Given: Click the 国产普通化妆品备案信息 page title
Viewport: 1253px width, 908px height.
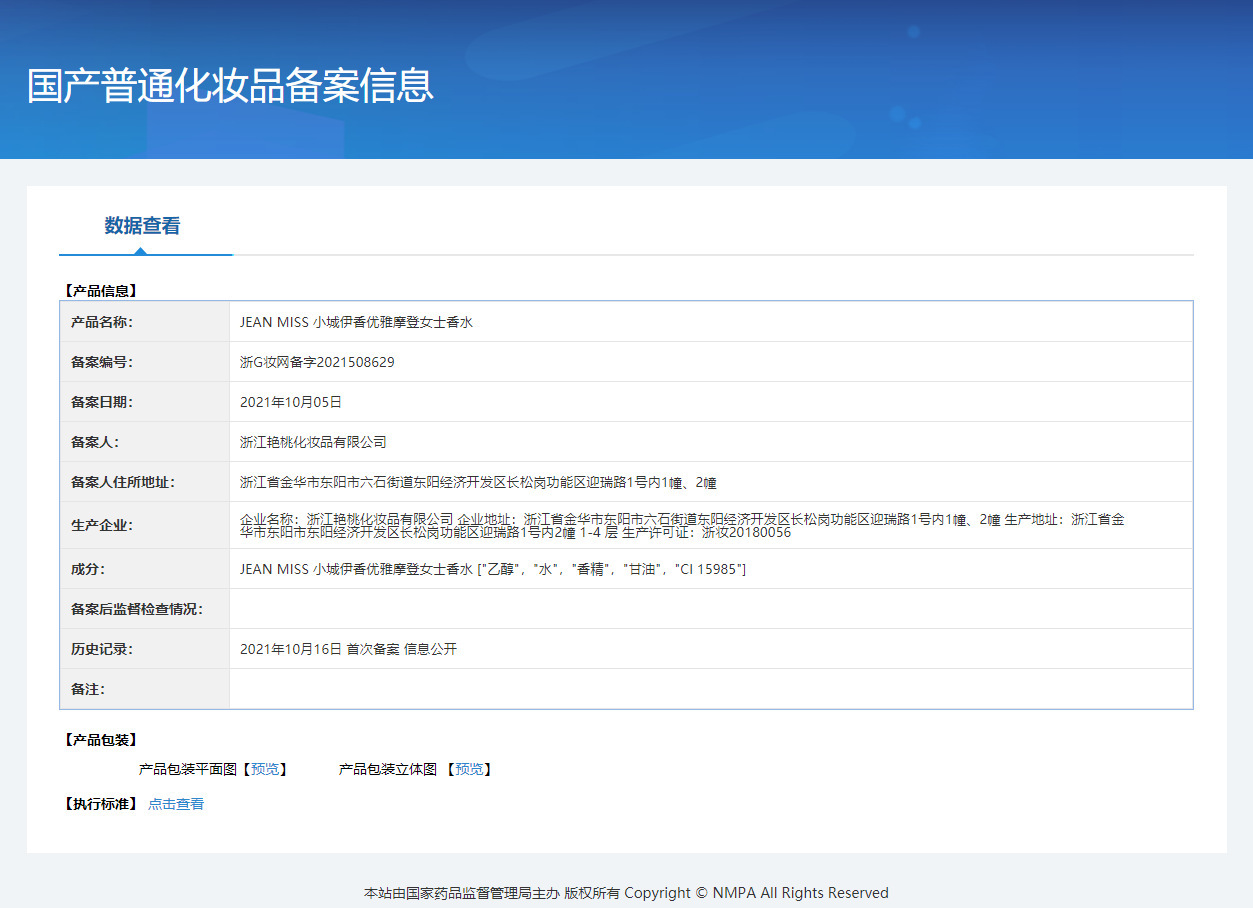Looking at the screenshot, I should pos(230,86).
